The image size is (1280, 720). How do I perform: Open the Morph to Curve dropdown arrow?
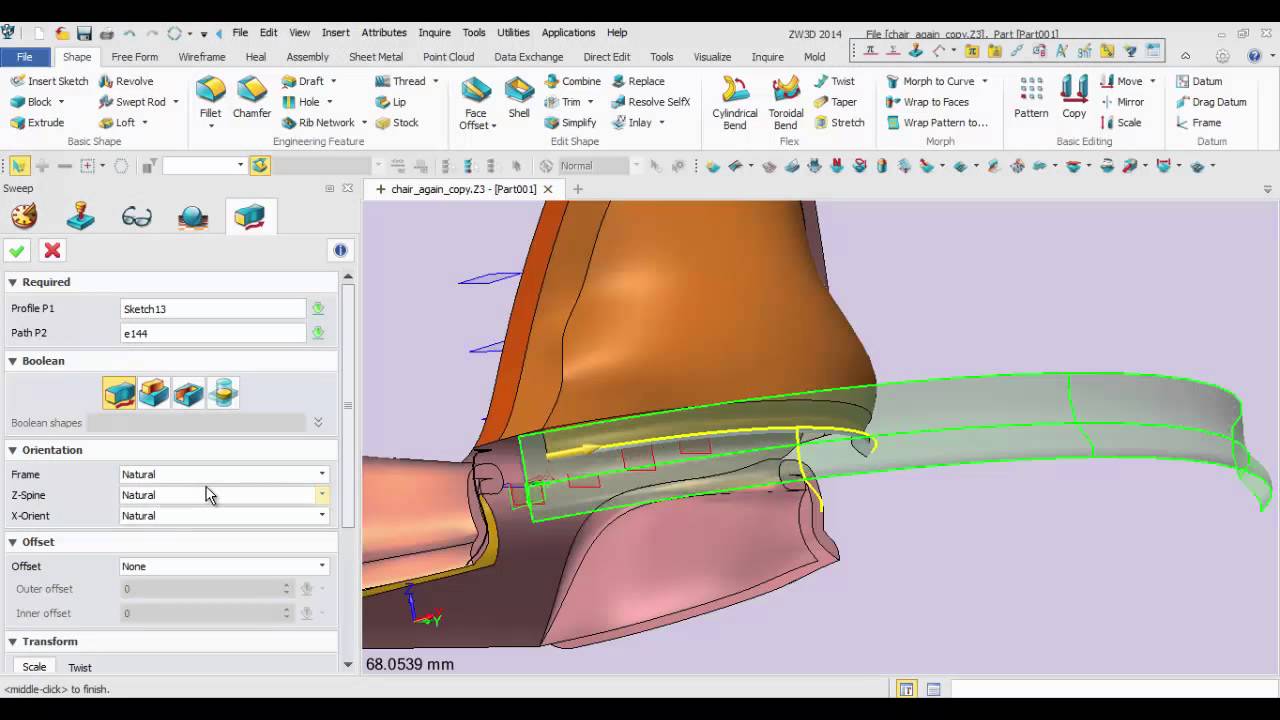point(984,81)
